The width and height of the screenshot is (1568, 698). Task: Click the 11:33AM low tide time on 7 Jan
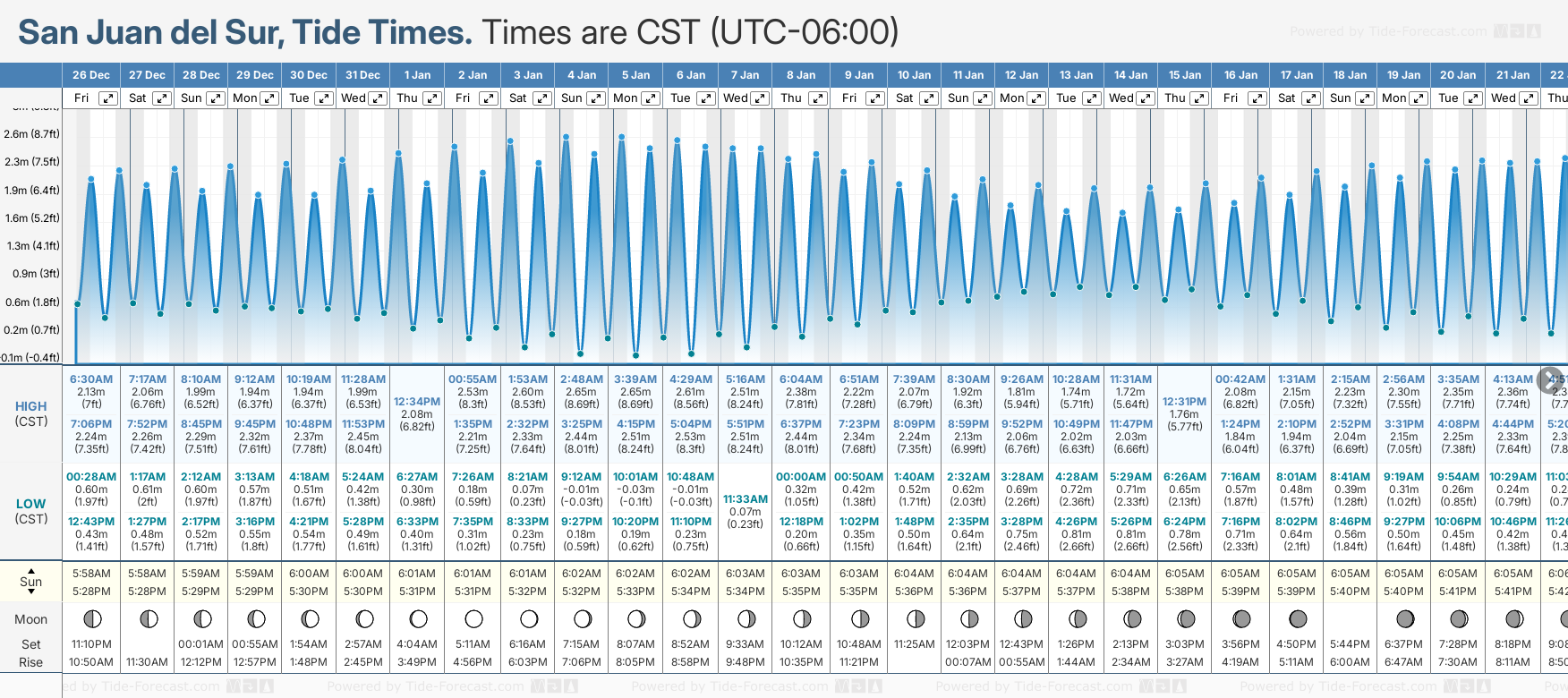(745, 499)
